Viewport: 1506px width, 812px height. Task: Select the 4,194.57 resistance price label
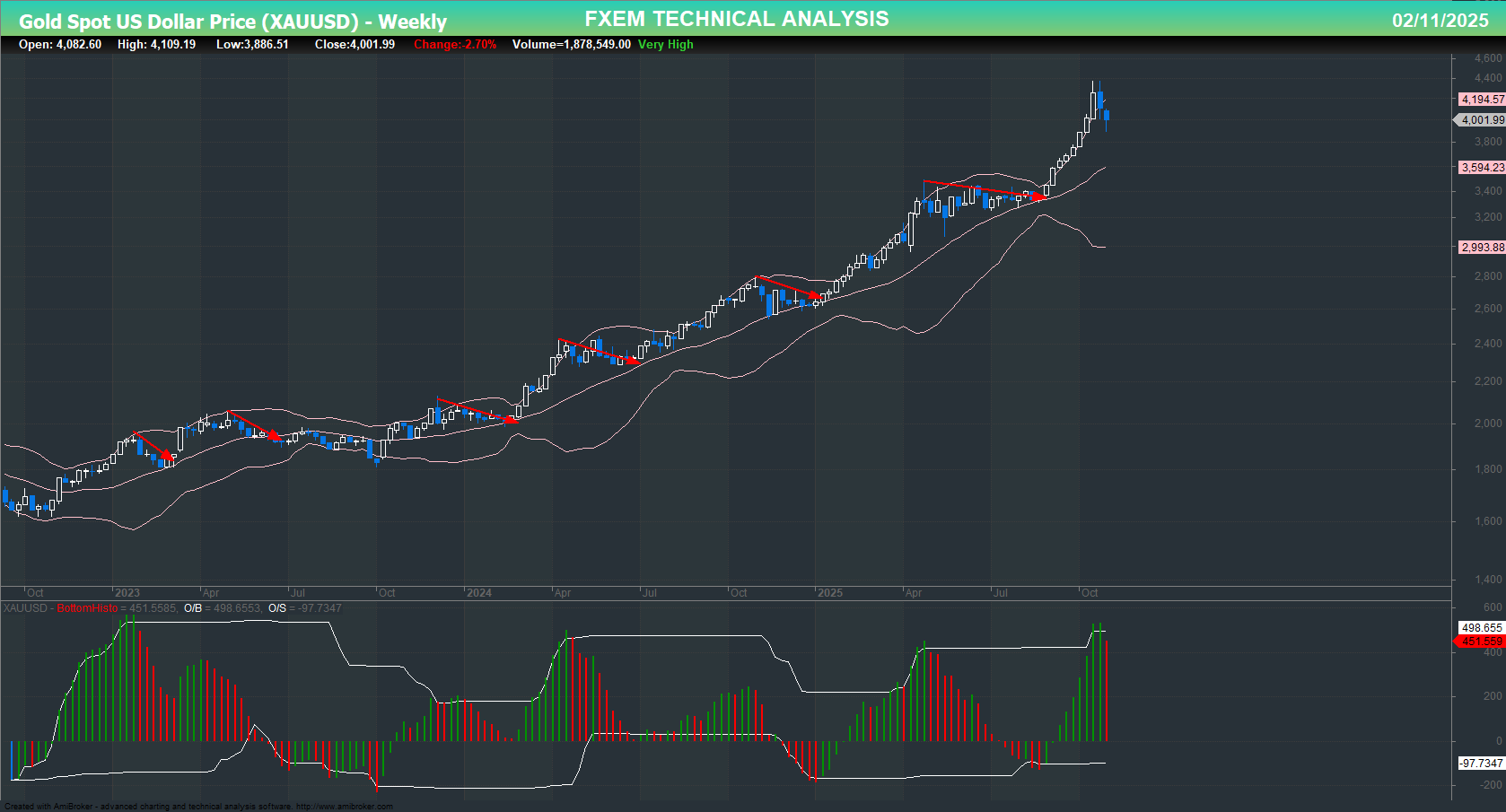pos(1481,100)
